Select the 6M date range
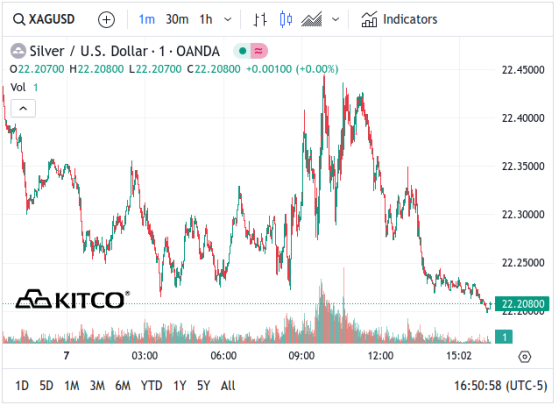 [123, 386]
